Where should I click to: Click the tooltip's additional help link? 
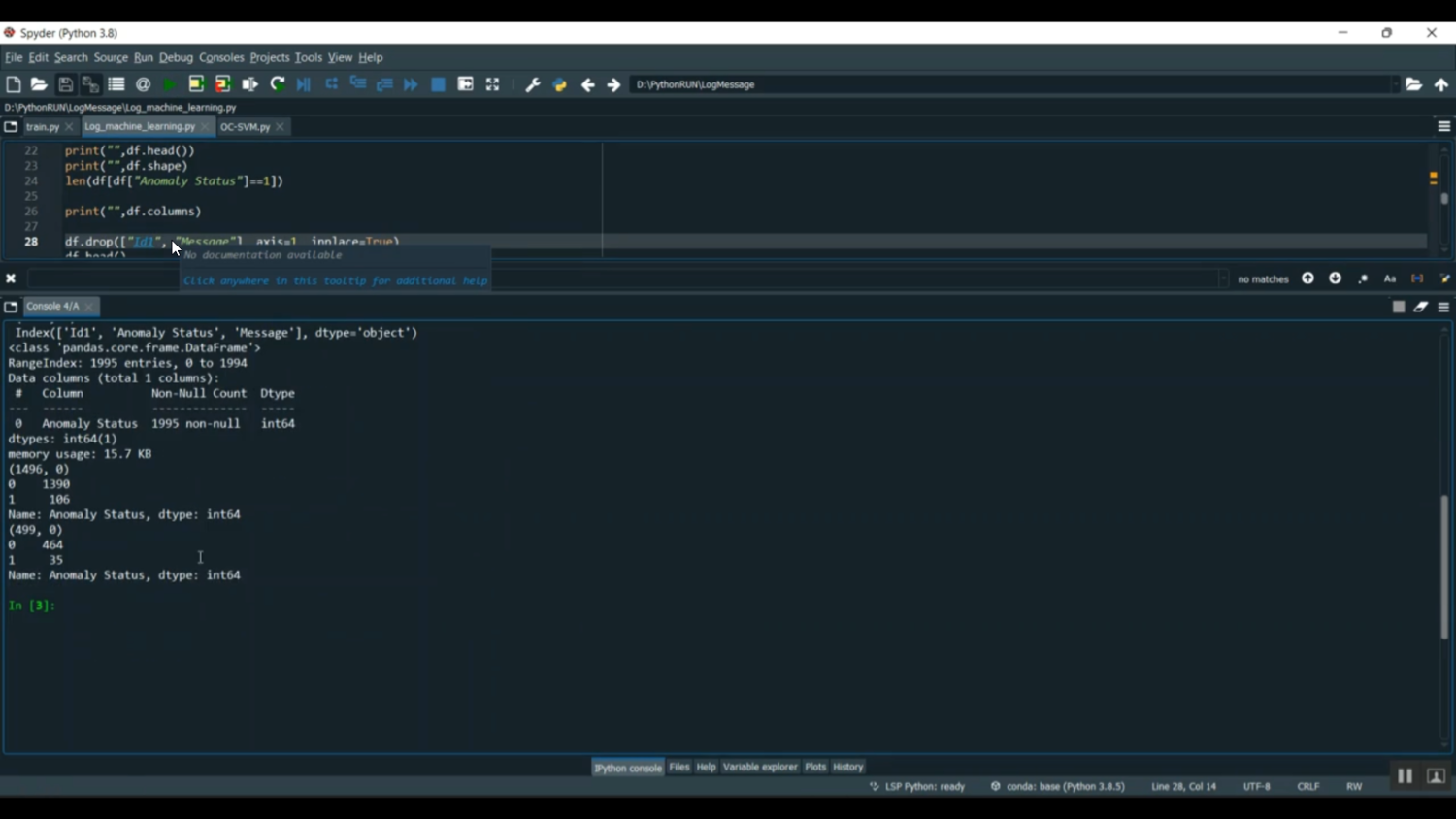coord(335,280)
